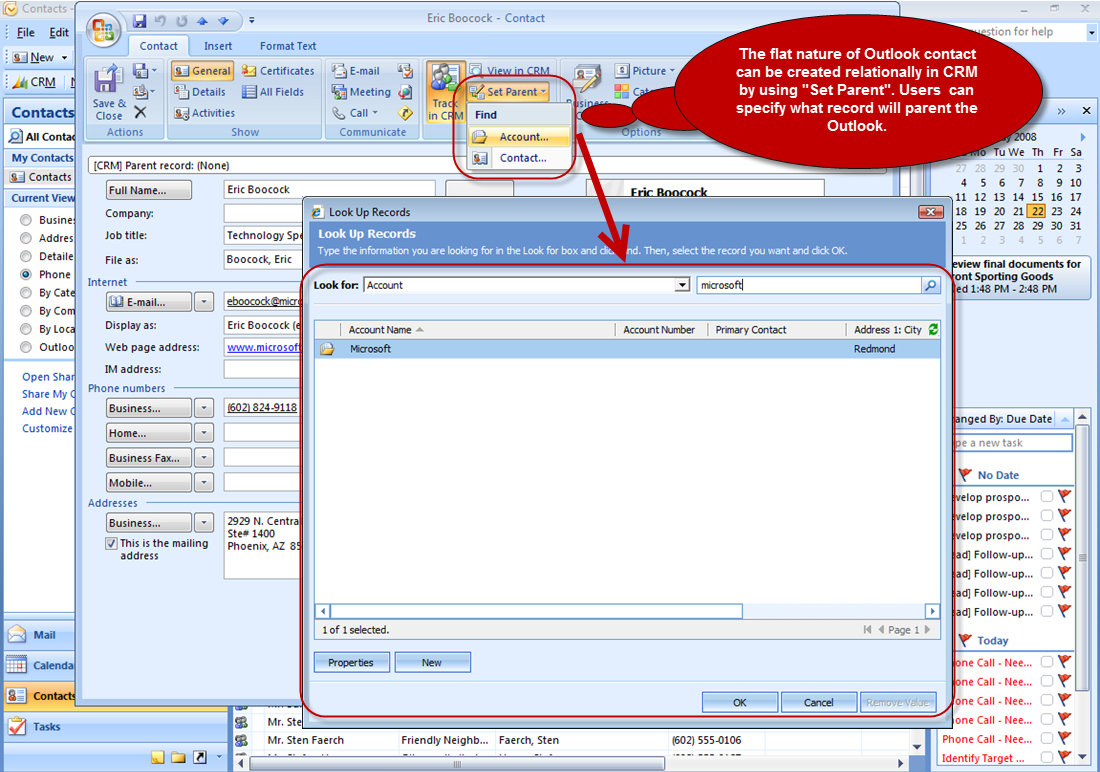
Task: Click the CRM toolbar icon in main window
Action: tap(19, 82)
